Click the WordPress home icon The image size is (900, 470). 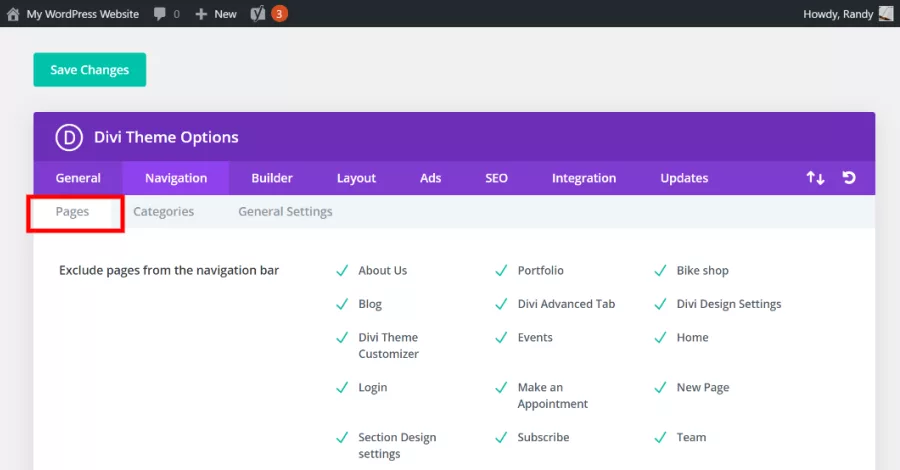(13, 14)
